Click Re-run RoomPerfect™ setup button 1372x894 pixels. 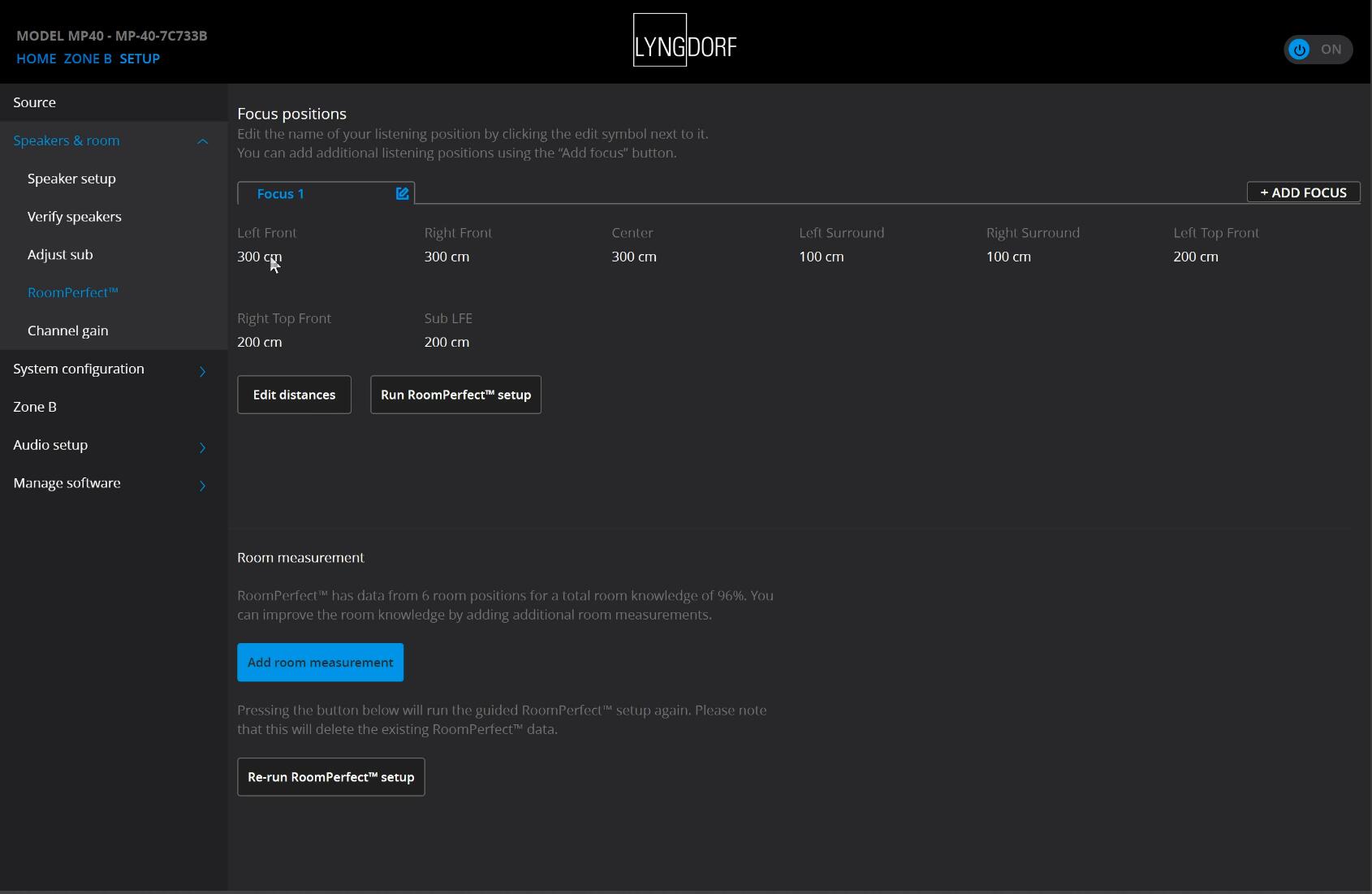click(330, 777)
